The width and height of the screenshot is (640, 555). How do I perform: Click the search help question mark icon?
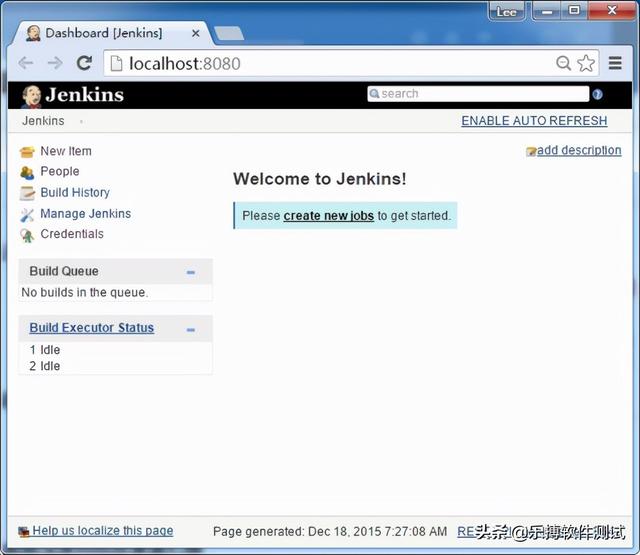598,95
